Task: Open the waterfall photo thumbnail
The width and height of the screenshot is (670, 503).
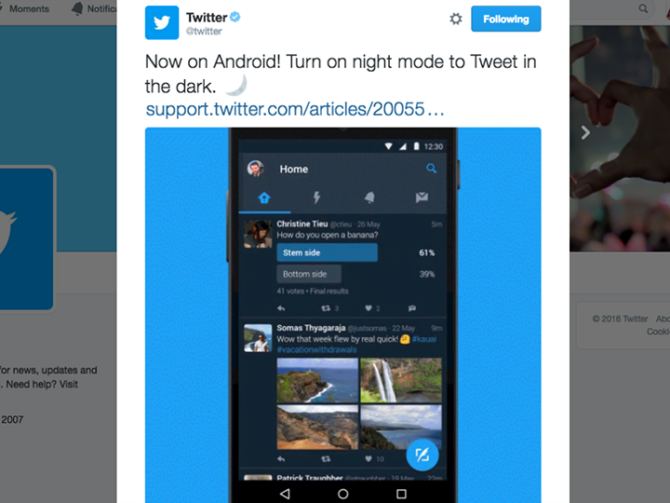Action: pos(401,380)
